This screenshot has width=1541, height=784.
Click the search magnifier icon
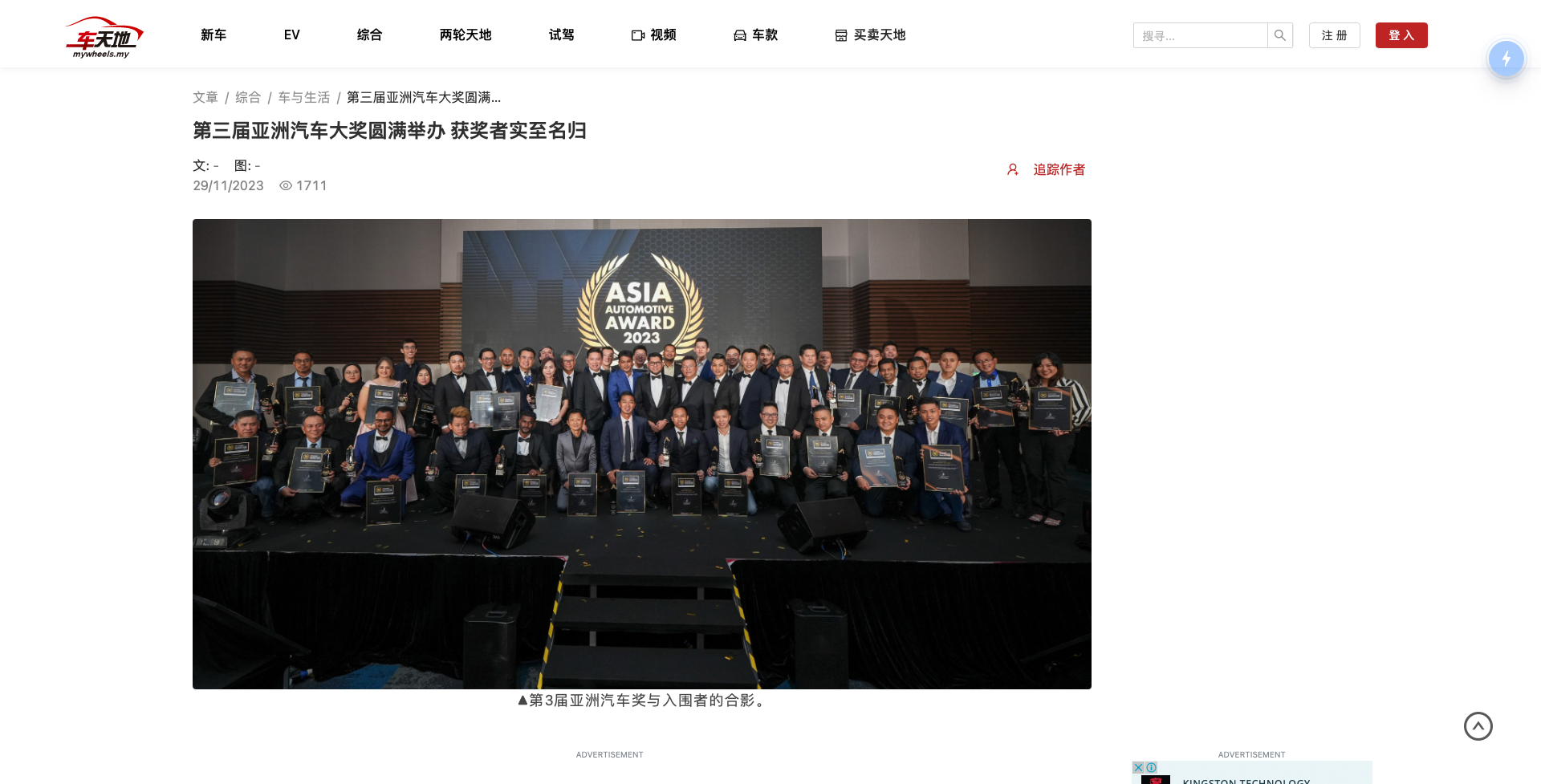pos(1280,35)
